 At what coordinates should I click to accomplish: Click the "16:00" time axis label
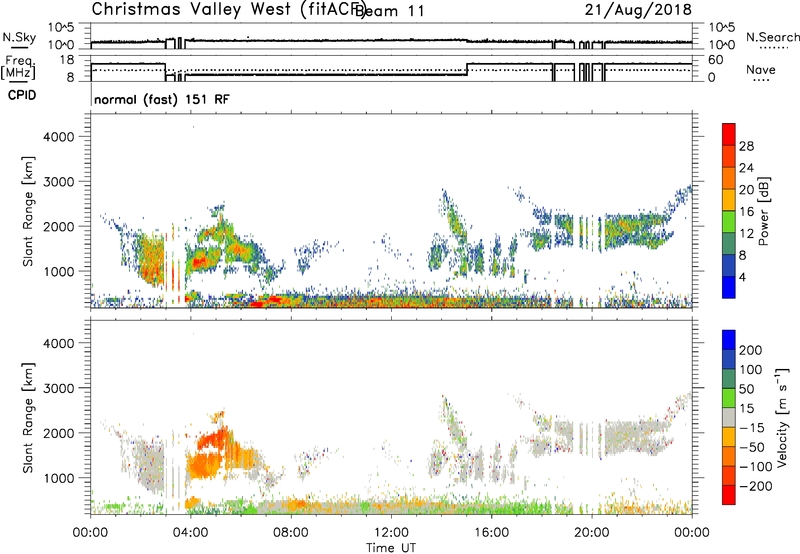click(491, 533)
